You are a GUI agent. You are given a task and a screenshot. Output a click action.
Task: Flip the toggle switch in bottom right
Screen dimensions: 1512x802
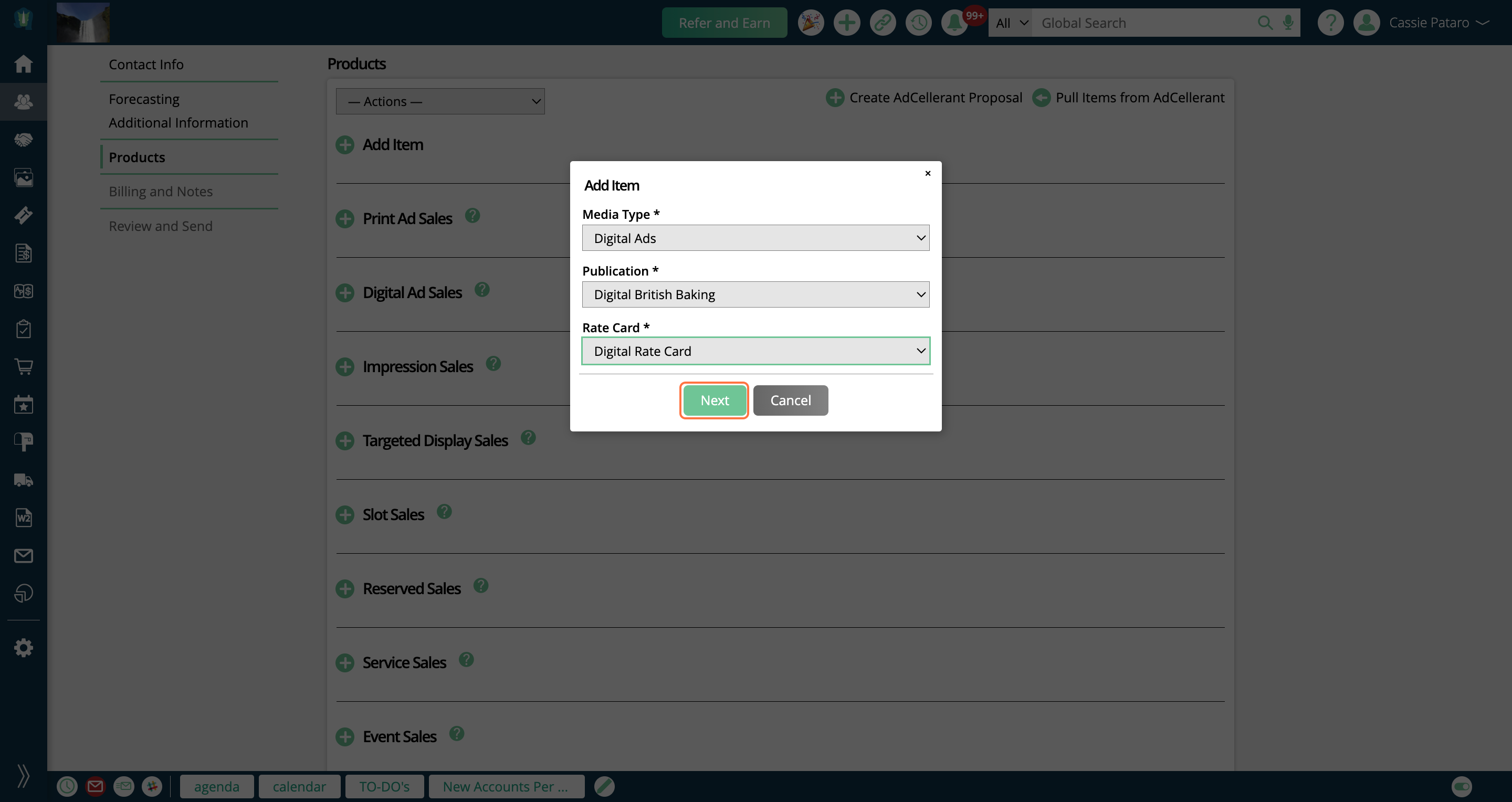pyautogui.click(x=1462, y=786)
